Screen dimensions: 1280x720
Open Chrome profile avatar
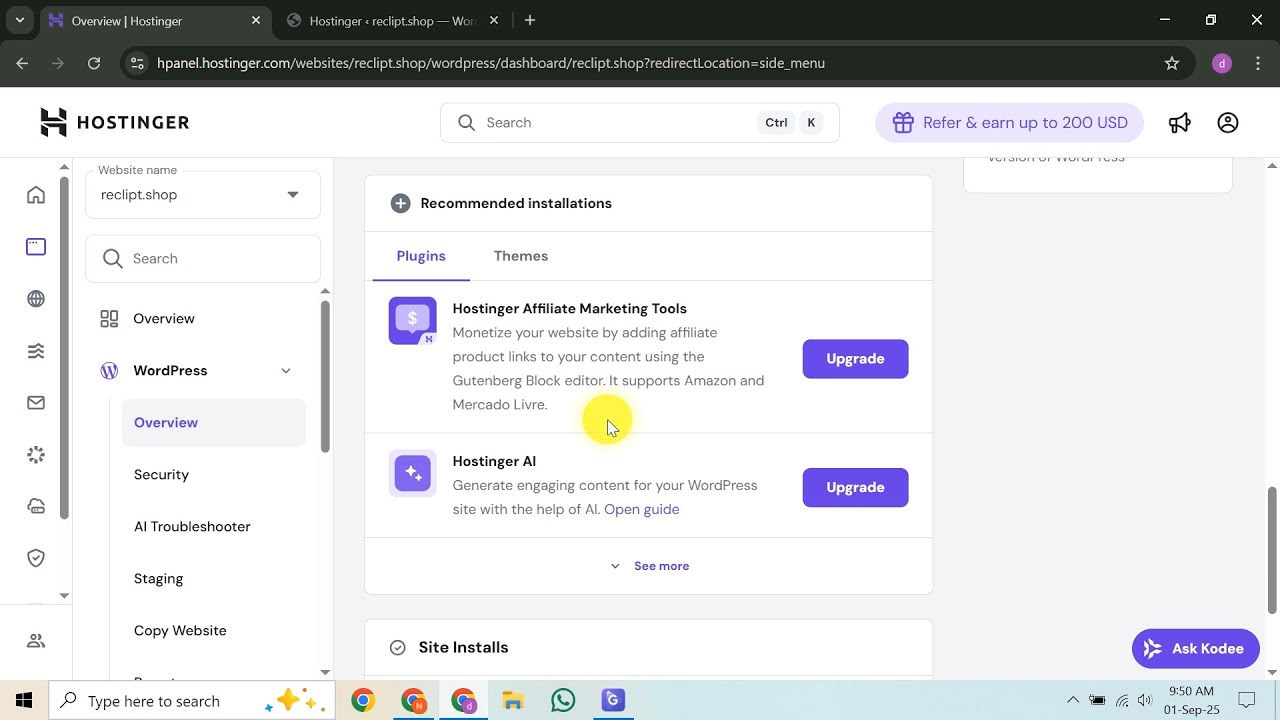1221,63
